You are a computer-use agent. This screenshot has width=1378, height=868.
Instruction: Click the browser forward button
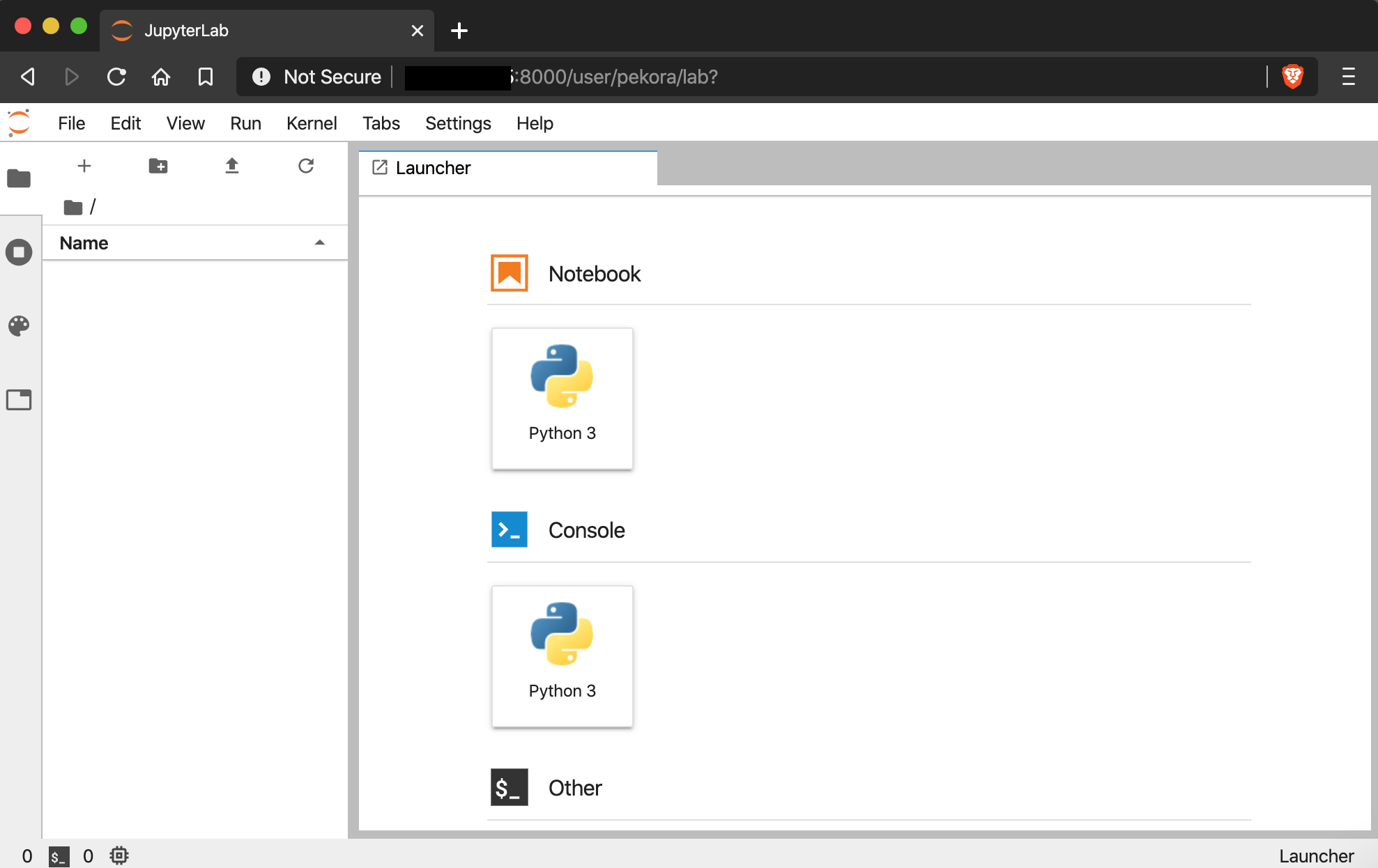(72, 77)
